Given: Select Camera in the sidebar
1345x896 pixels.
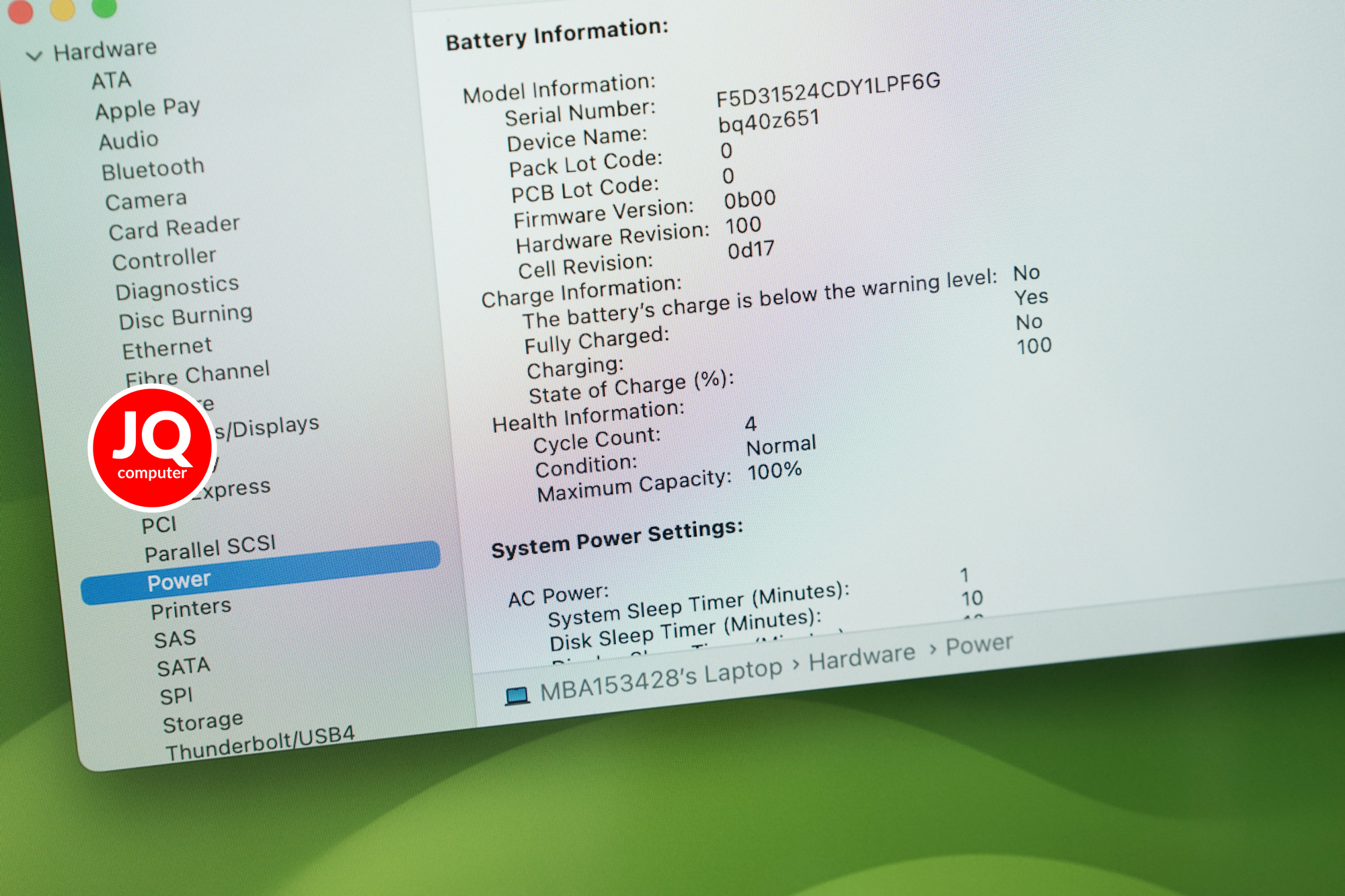Looking at the screenshot, I should 146,200.
